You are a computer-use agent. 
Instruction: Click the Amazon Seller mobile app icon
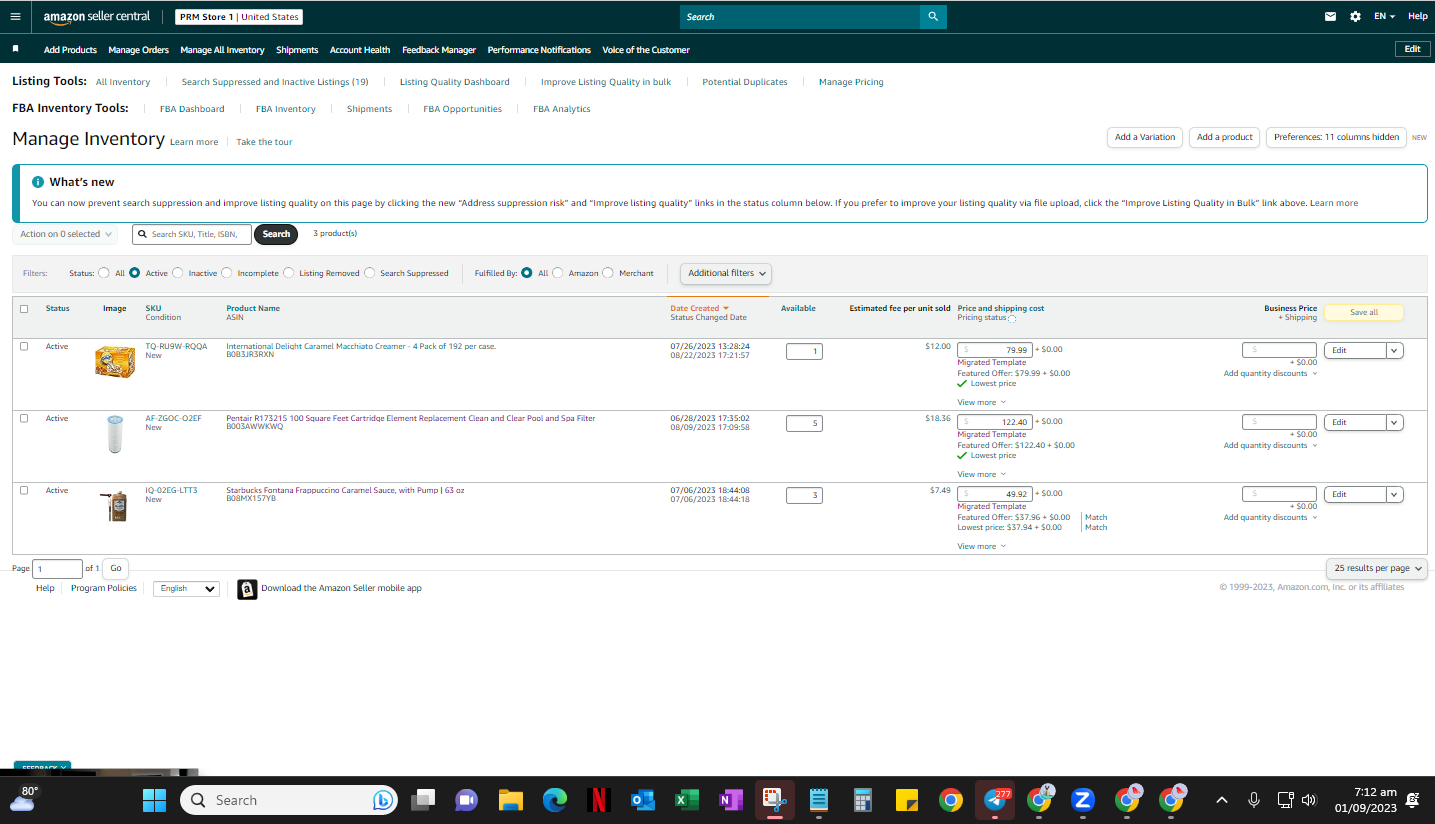tap(247, 589)
